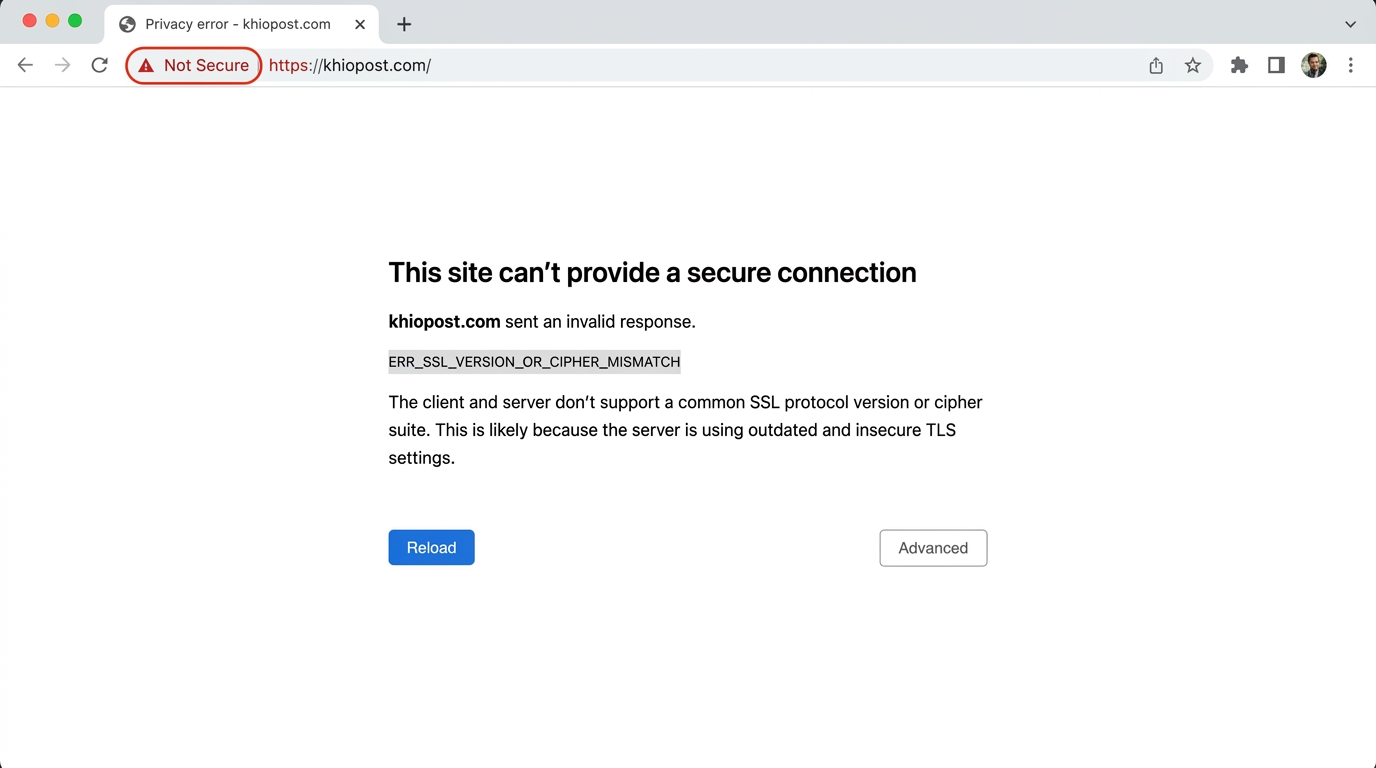The image size is (1376, 768).
Task: Click the grayed forward navigation arrow
Action: pos(62,65)
